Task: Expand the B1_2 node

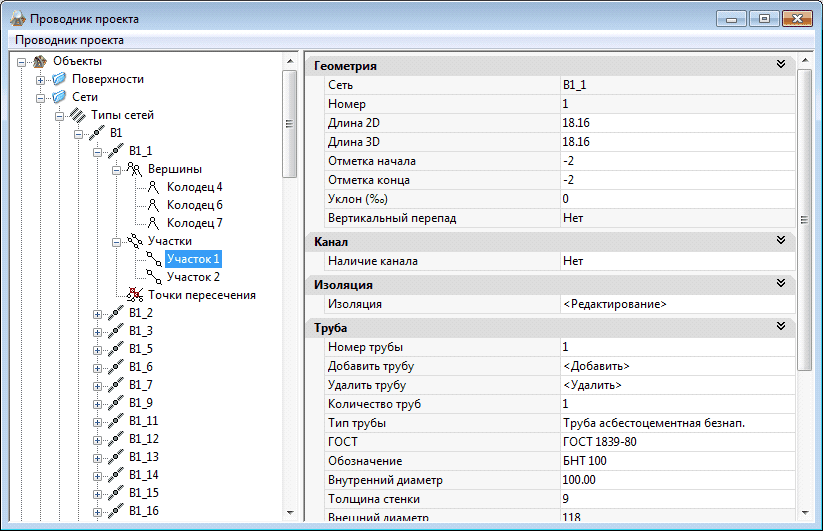Action: point(97,314)
